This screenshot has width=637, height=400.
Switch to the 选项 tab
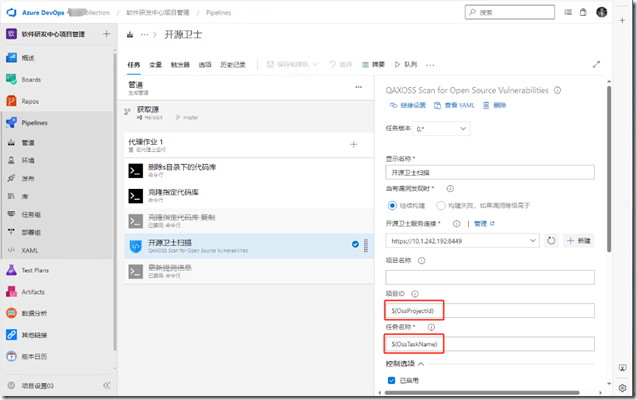point(205,65)
